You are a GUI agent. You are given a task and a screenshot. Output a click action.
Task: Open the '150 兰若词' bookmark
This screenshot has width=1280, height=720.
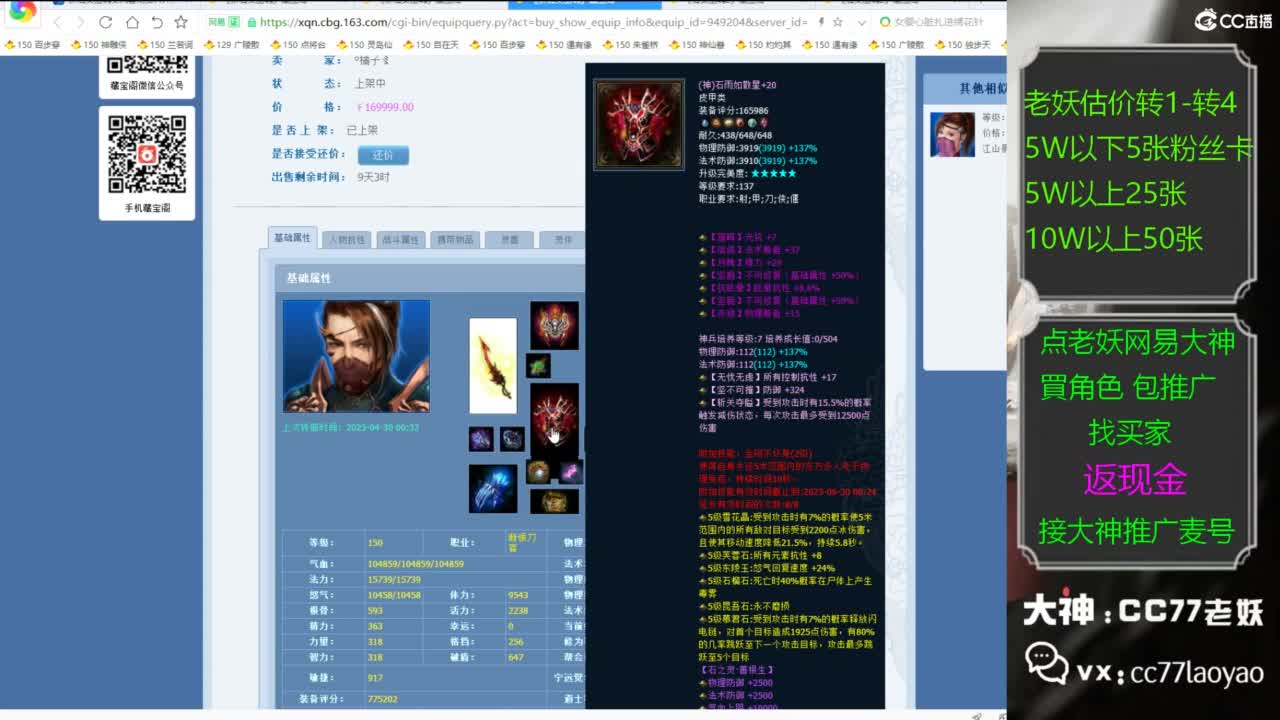[165, 45]
